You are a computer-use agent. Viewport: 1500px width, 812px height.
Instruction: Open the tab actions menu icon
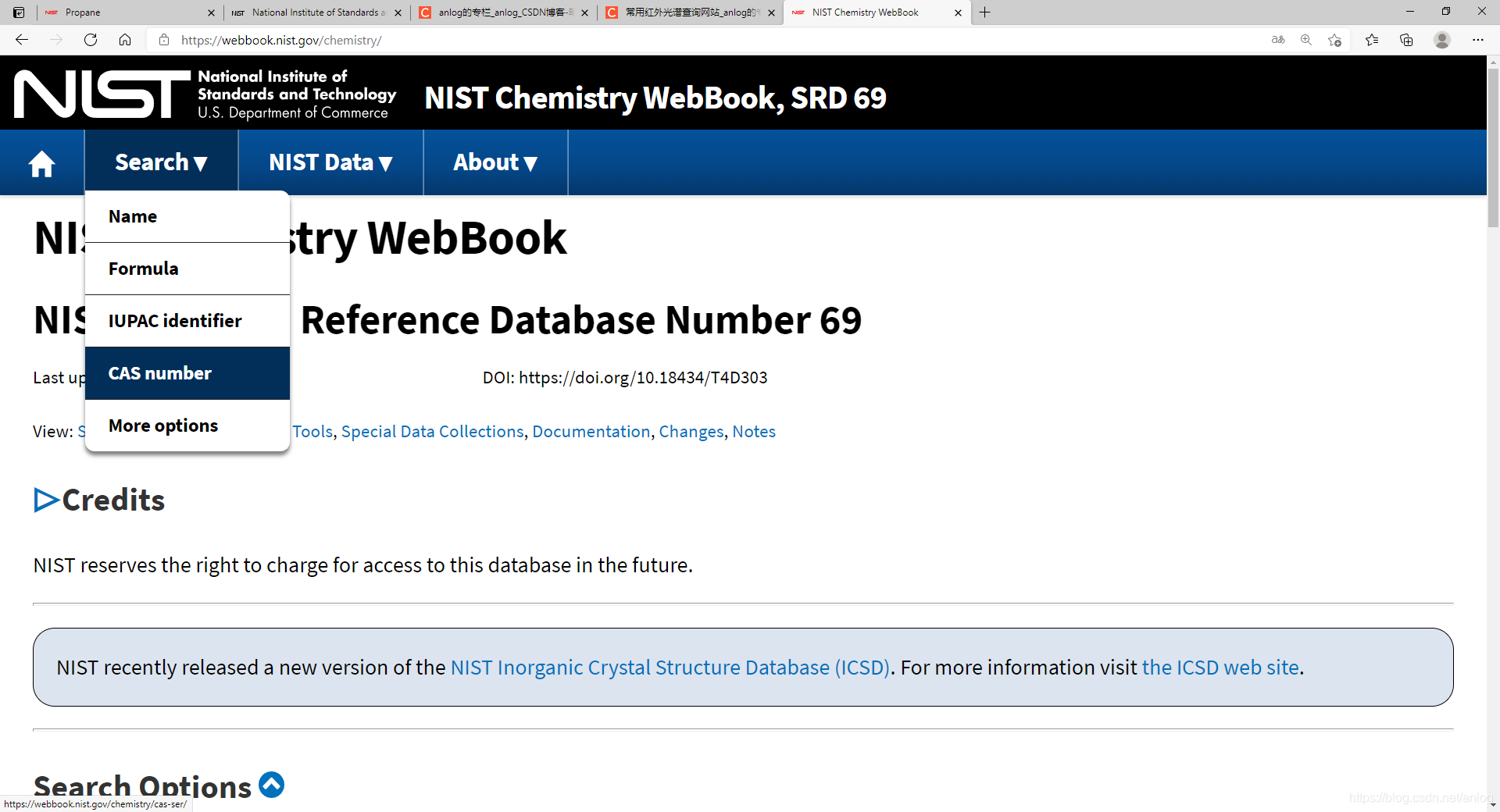click(x=19, y=12)
